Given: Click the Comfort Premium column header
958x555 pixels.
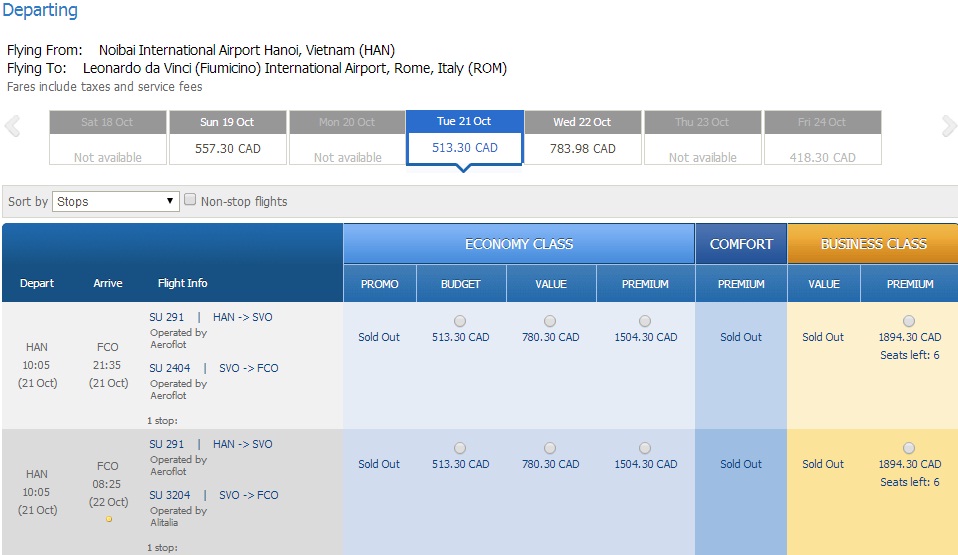Looking at the screenshot, I should pos(741,284).
